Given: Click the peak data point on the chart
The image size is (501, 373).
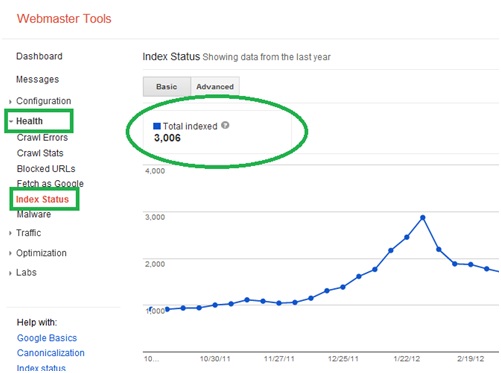Looking at the screenshot, I should click(423, 218).
